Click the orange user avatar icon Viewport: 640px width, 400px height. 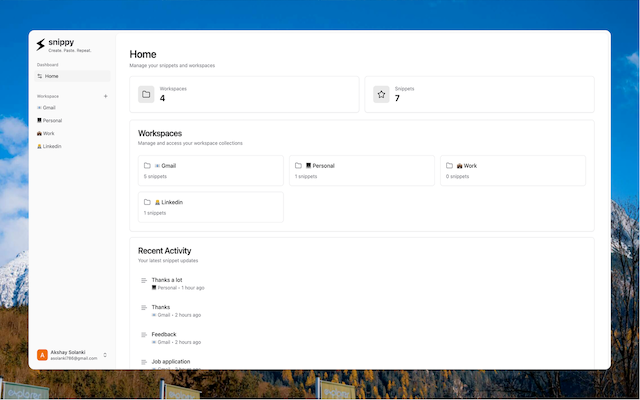42,355
